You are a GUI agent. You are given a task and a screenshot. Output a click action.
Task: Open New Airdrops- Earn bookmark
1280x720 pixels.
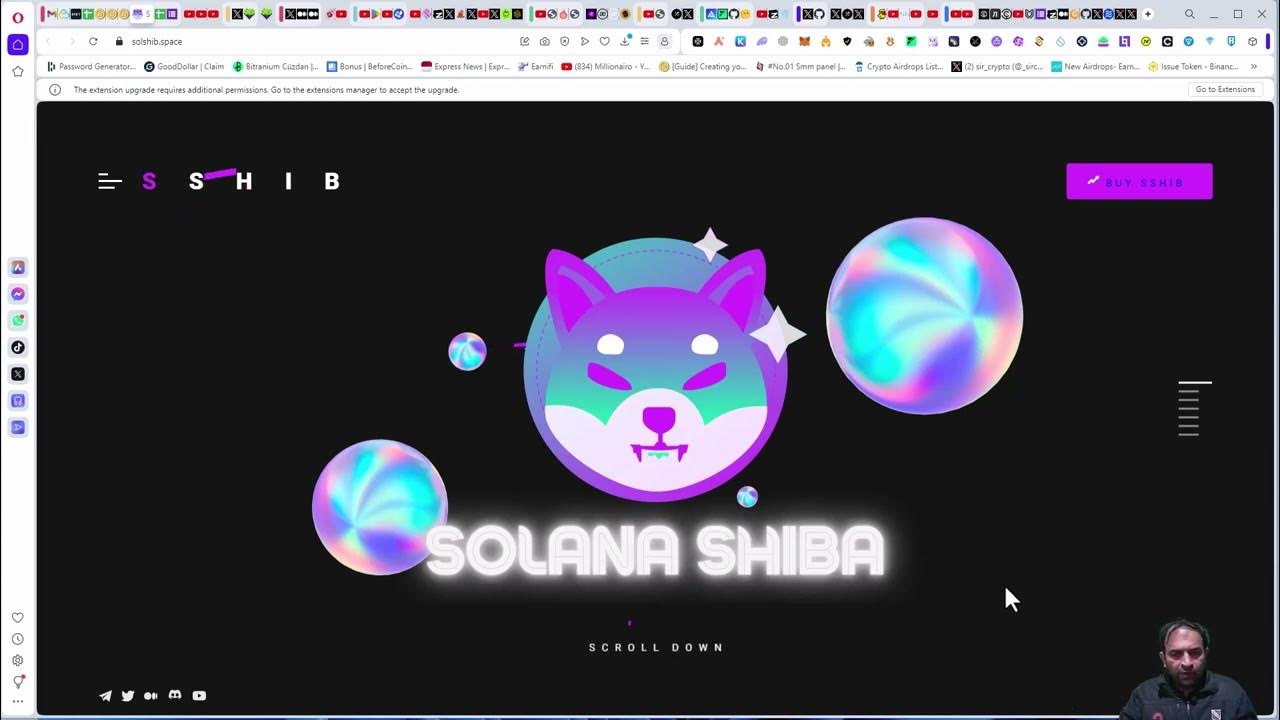(x=1095, y=66)
